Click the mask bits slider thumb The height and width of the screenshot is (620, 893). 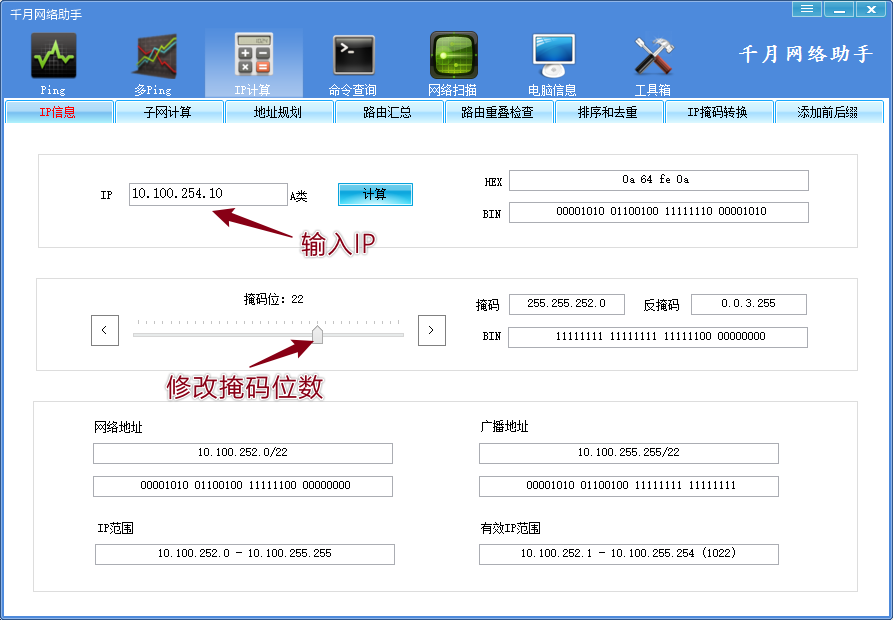coord(317,334)
